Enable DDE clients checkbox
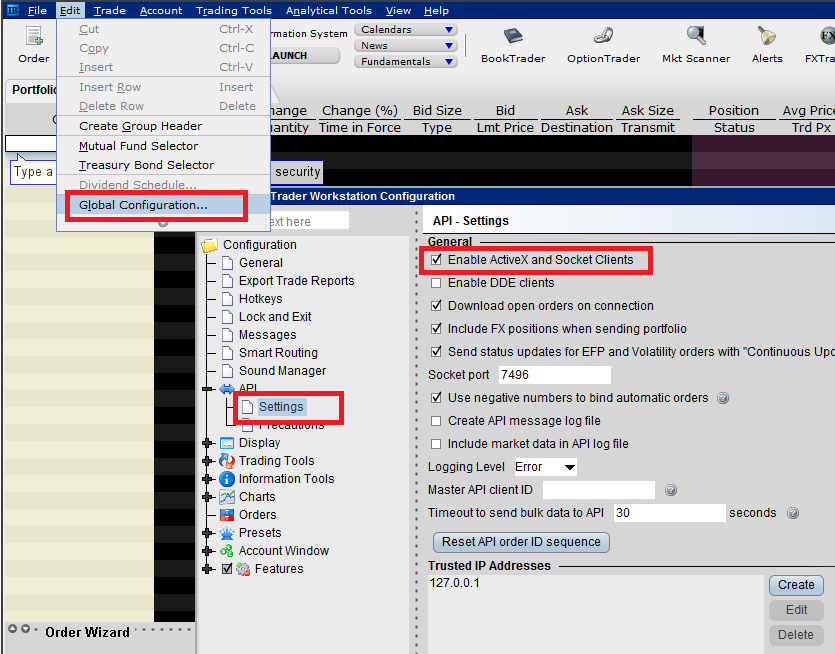 (436, 283)
